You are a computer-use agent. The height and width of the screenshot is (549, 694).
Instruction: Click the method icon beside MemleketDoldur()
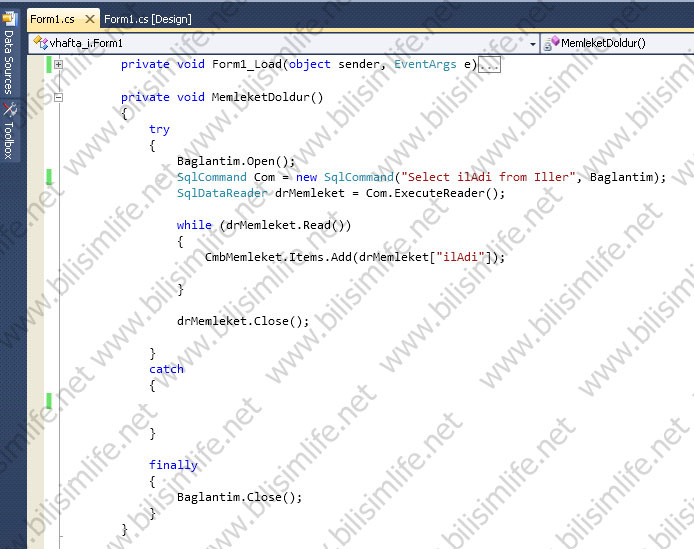(x=551, y=43)
